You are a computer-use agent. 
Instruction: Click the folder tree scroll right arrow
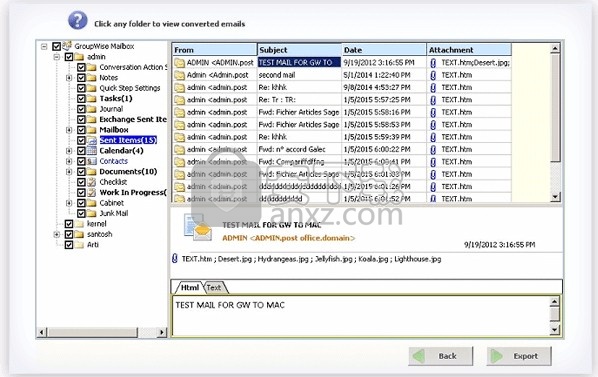click(x=162, y=332)
